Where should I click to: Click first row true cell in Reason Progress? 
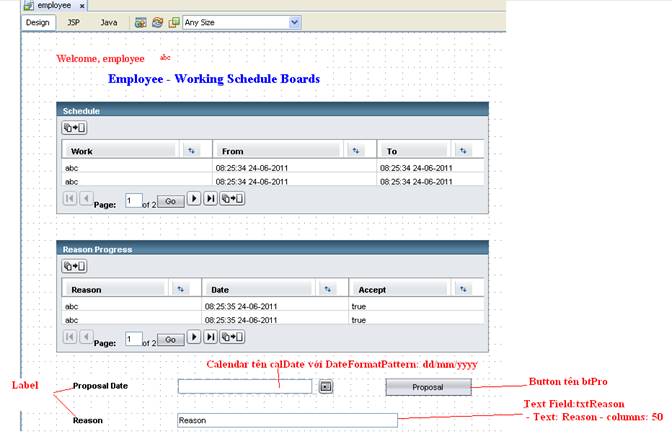coord(359,306)
